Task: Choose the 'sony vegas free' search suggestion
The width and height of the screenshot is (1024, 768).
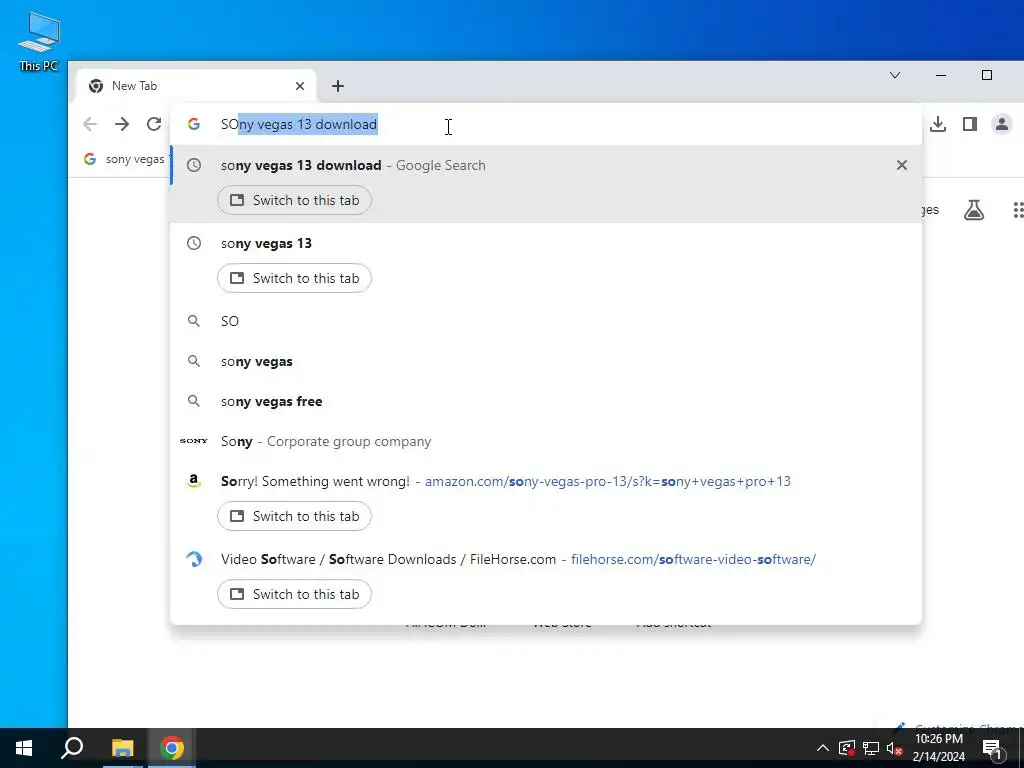Action: coord(545,402)
